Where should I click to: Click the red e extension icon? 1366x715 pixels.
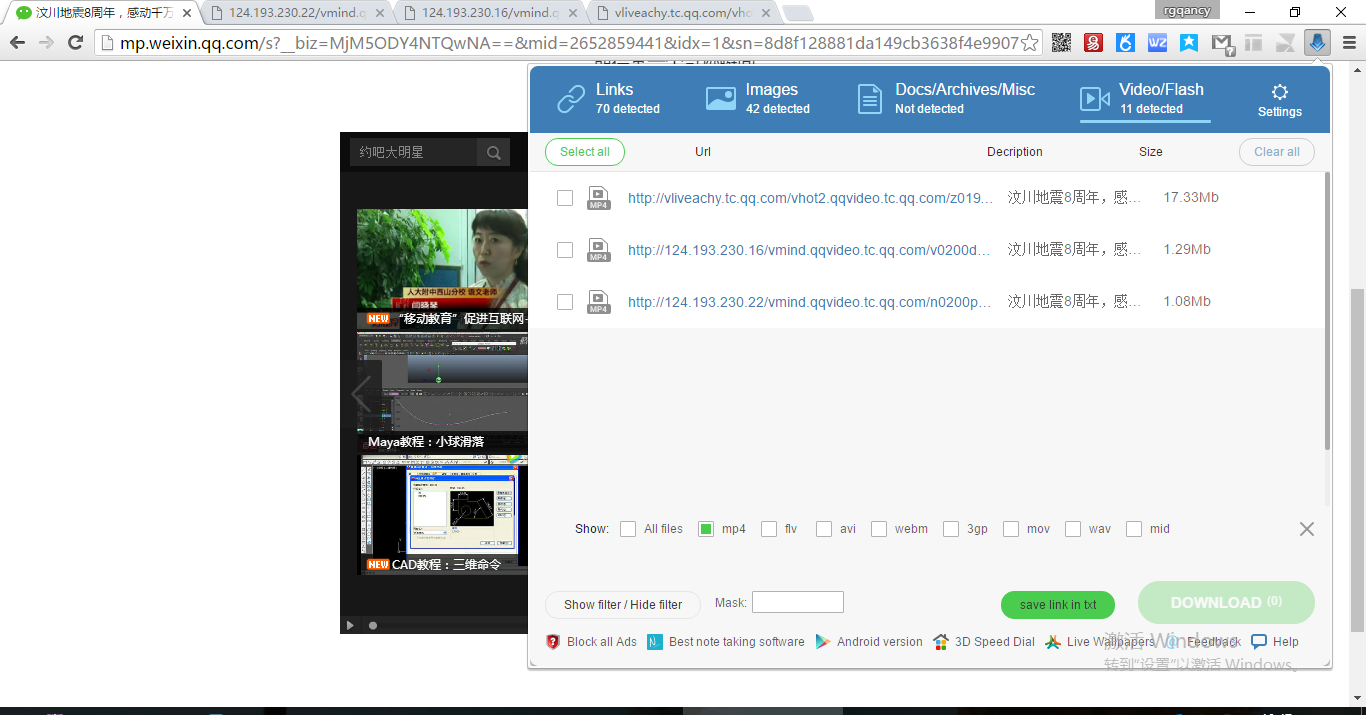1094,43
